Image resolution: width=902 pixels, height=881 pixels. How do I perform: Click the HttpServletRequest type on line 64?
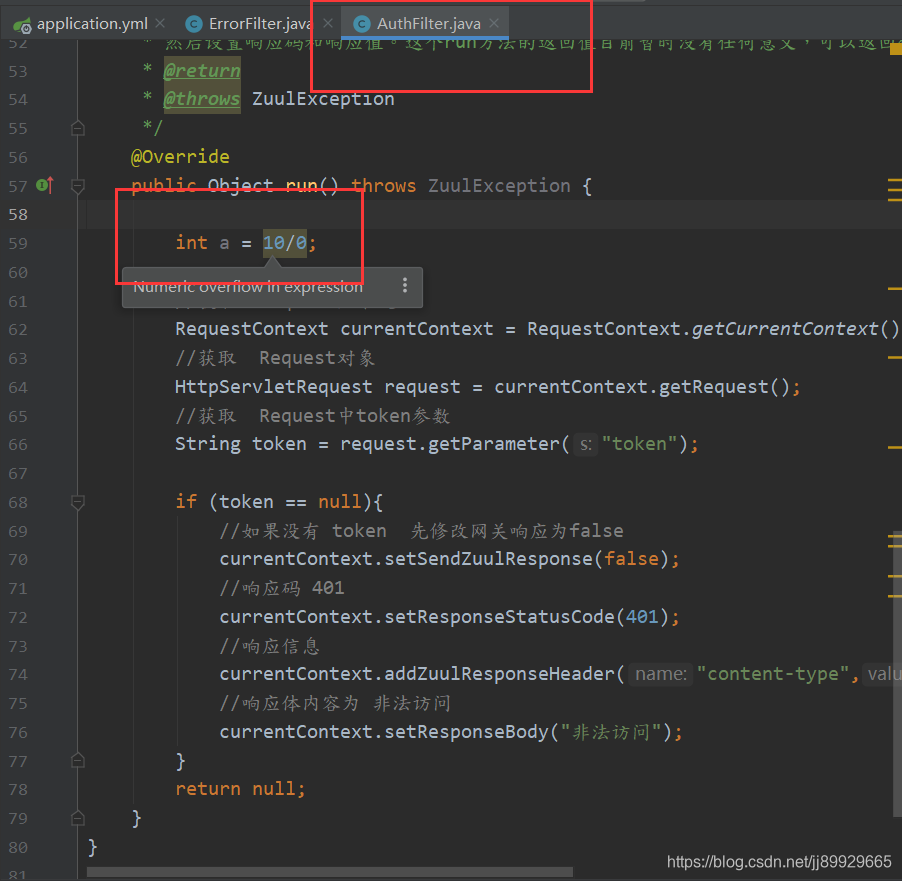click(x=273, y=387)
